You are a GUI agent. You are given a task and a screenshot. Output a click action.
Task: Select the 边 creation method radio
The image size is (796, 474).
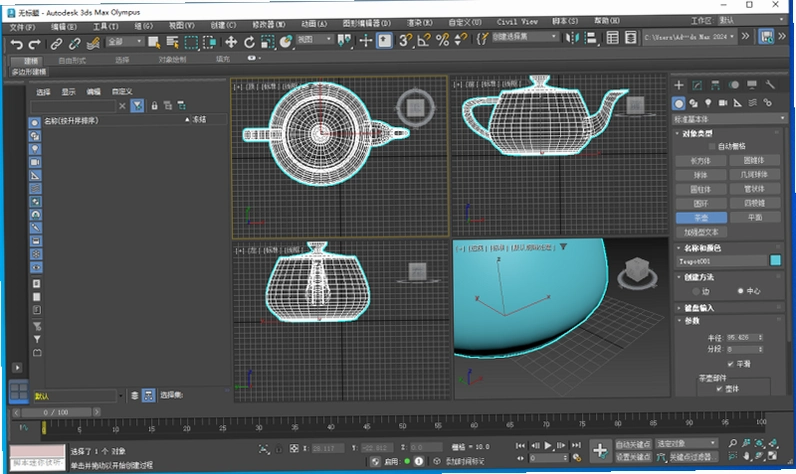click(x=696, y=291)
